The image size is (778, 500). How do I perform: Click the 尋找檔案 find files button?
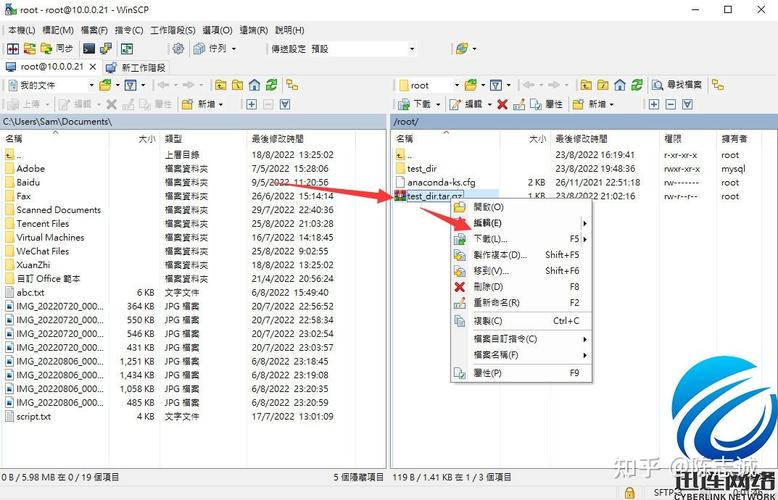[677, 85]
